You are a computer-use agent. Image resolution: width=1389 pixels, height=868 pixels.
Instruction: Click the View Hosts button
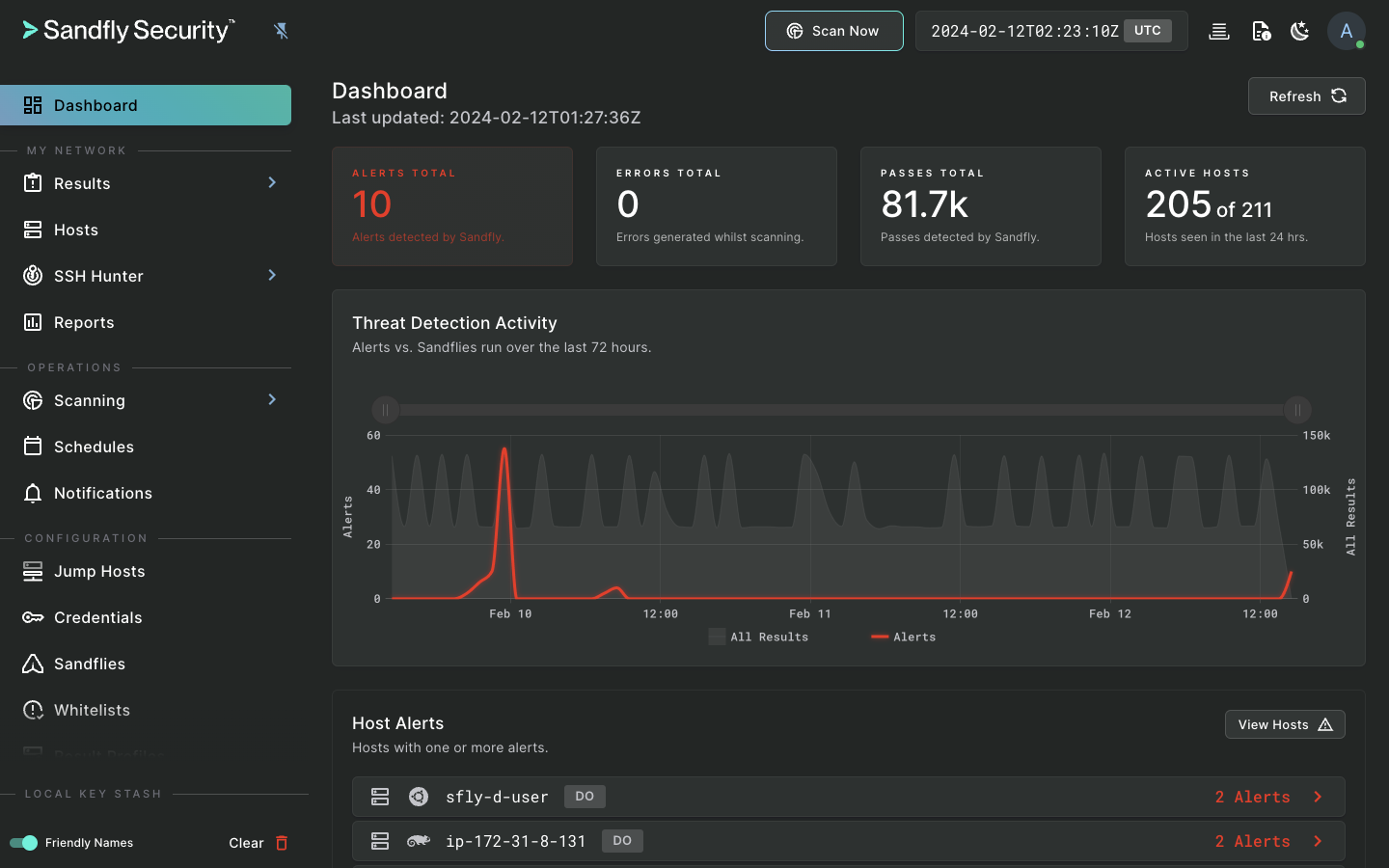coord(1285,724)
